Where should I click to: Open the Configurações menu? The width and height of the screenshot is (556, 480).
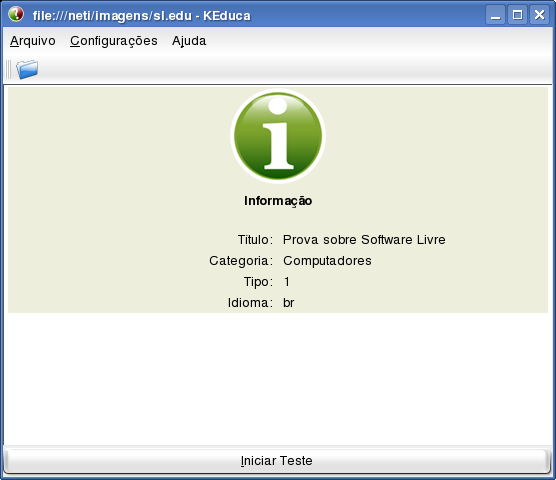pyautogui.click(x=113, y=41)
